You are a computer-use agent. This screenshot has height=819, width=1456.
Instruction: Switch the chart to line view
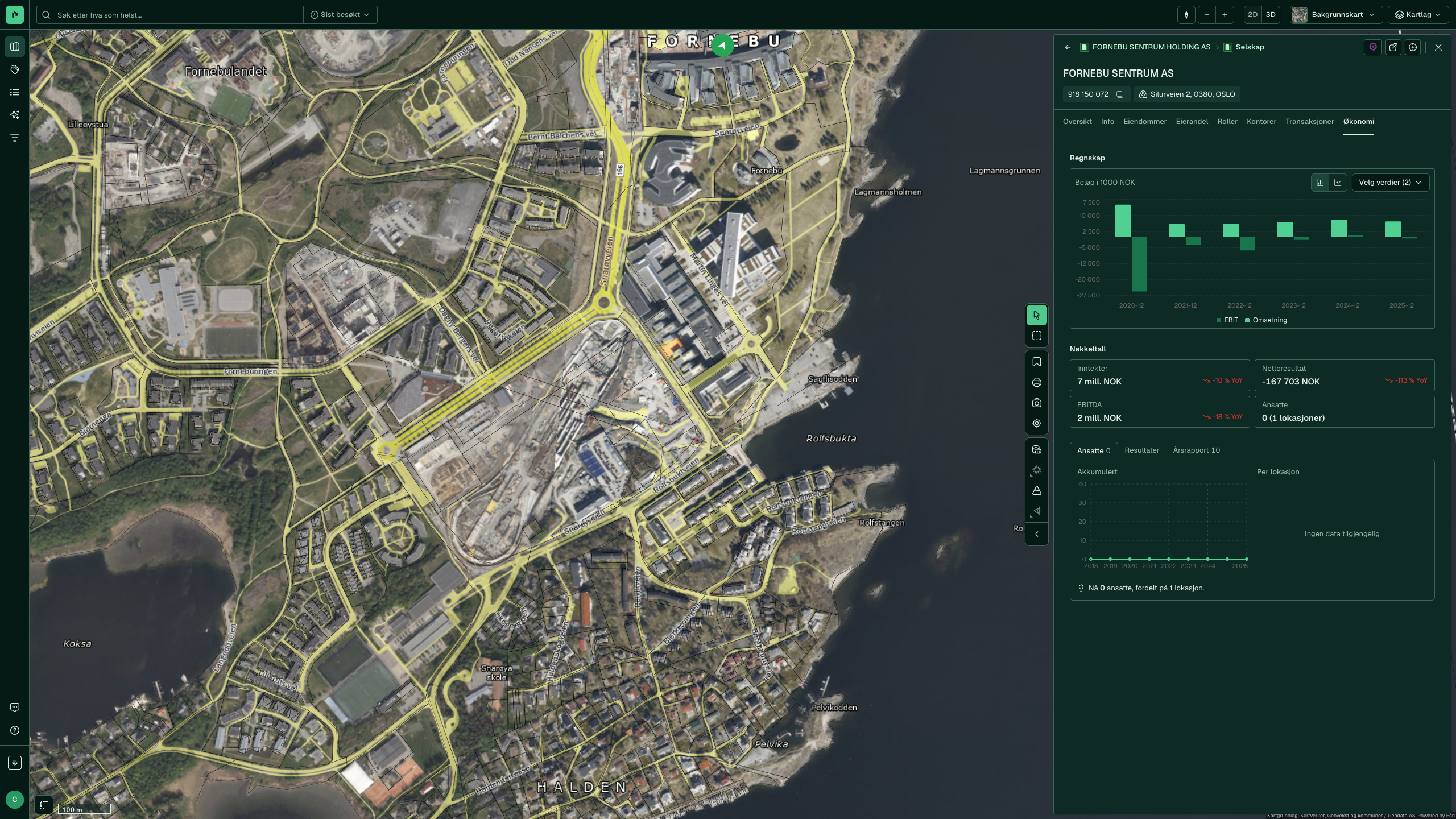coord(1338,183)
